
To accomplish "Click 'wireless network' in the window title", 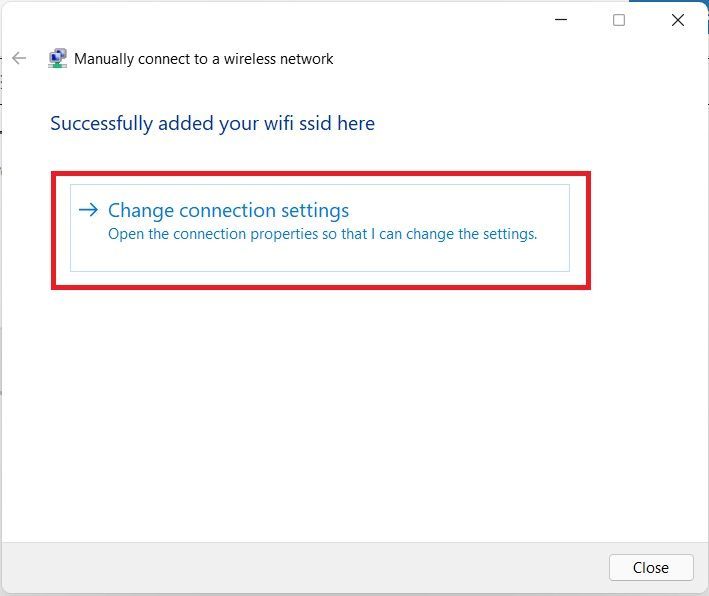I will pyautogui.click(x=279, y=59).
